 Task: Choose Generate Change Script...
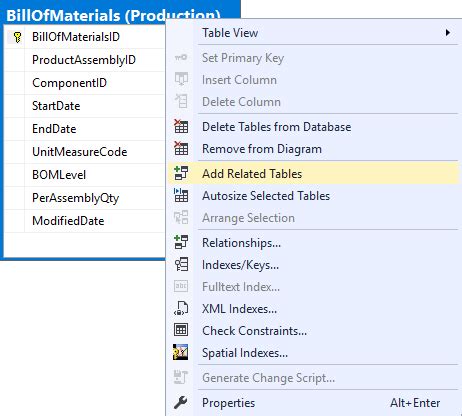(313, 378)
